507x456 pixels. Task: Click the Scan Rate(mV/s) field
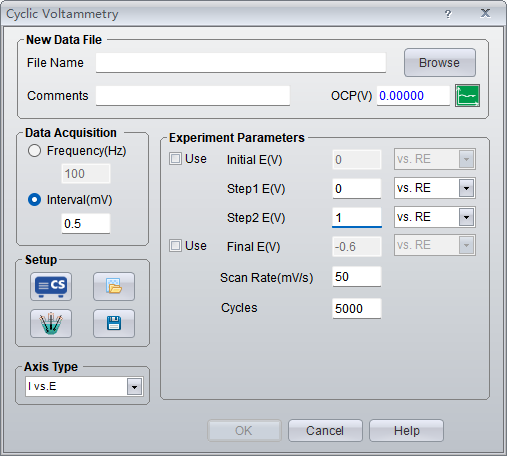tap(357, 277)
